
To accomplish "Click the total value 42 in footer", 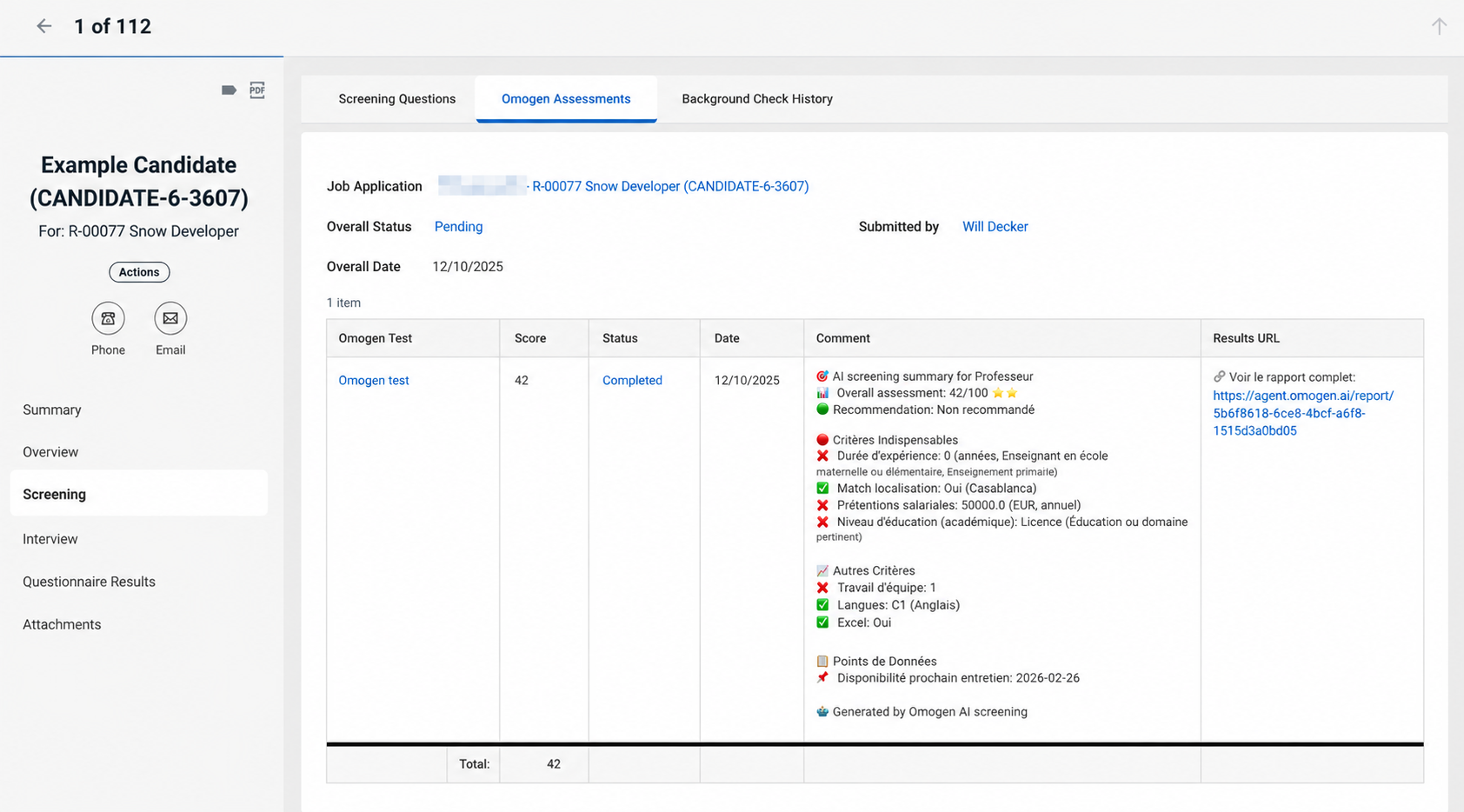I will pyautogui.click(x=554, y=764).
